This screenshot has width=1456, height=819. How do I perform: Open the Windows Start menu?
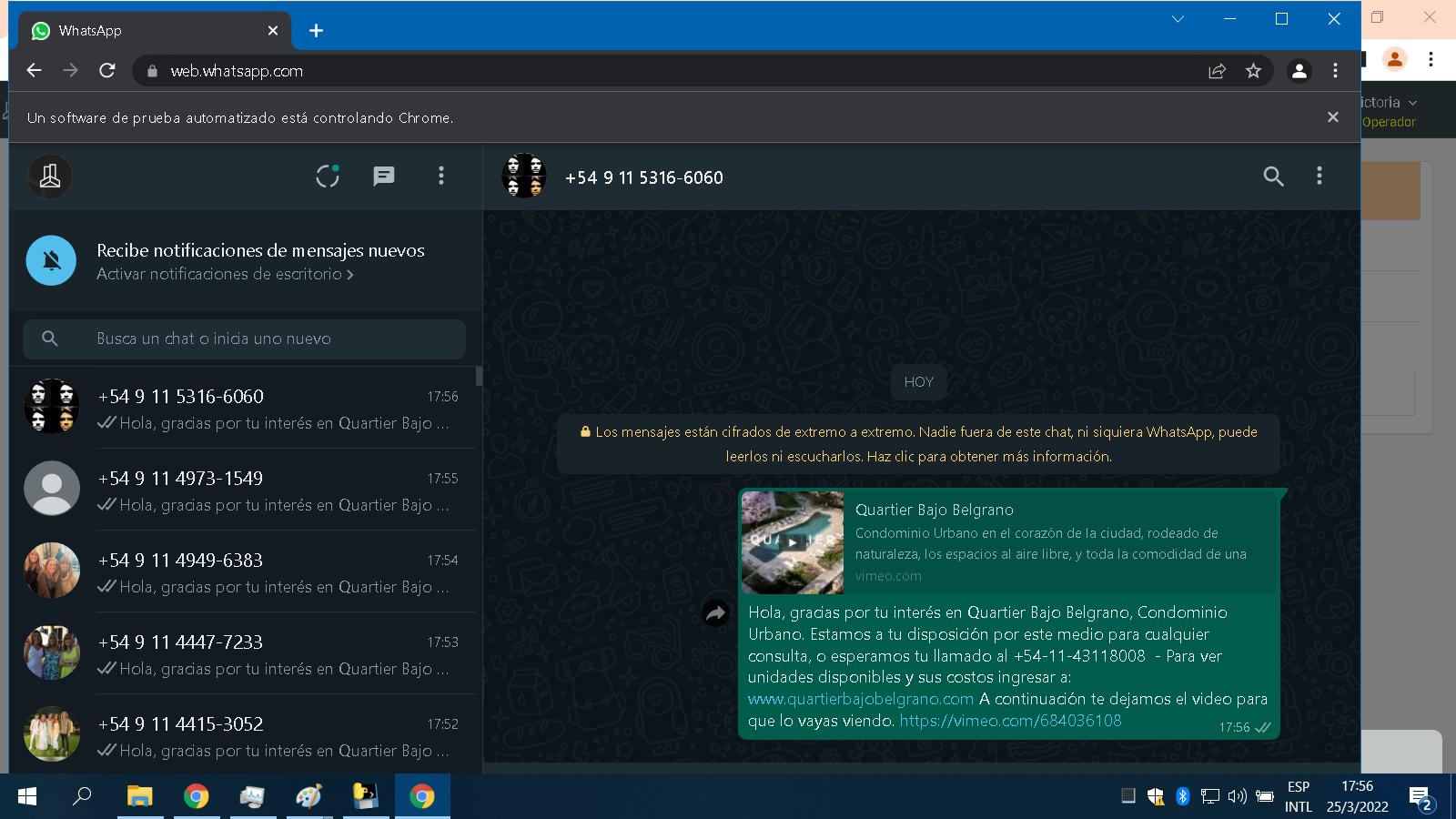(x=27, y=797)
